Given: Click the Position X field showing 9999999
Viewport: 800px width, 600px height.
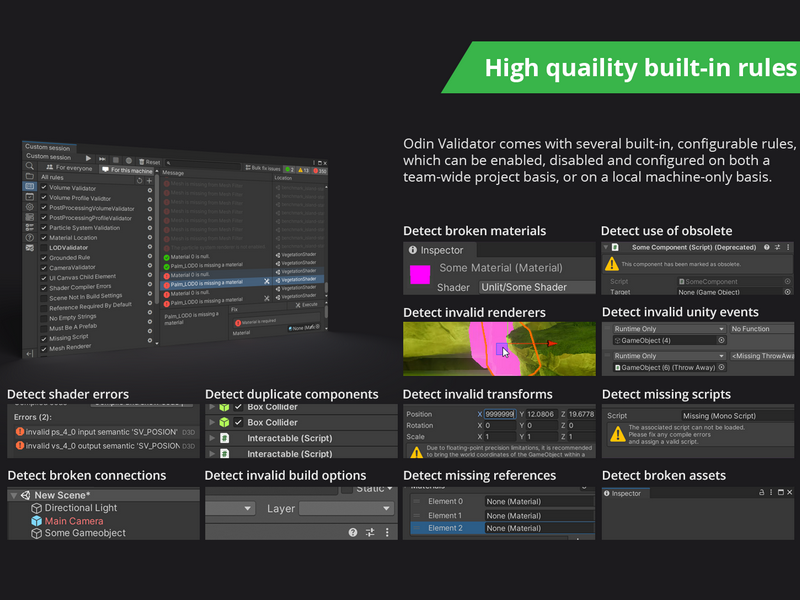Looking at the screenshot, I should [499, 414].
